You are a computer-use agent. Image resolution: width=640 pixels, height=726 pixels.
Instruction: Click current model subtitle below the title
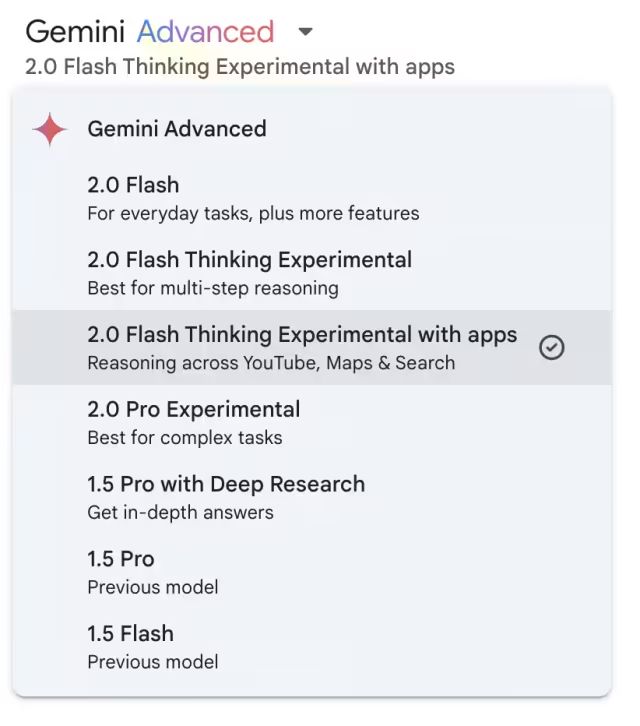240,67
